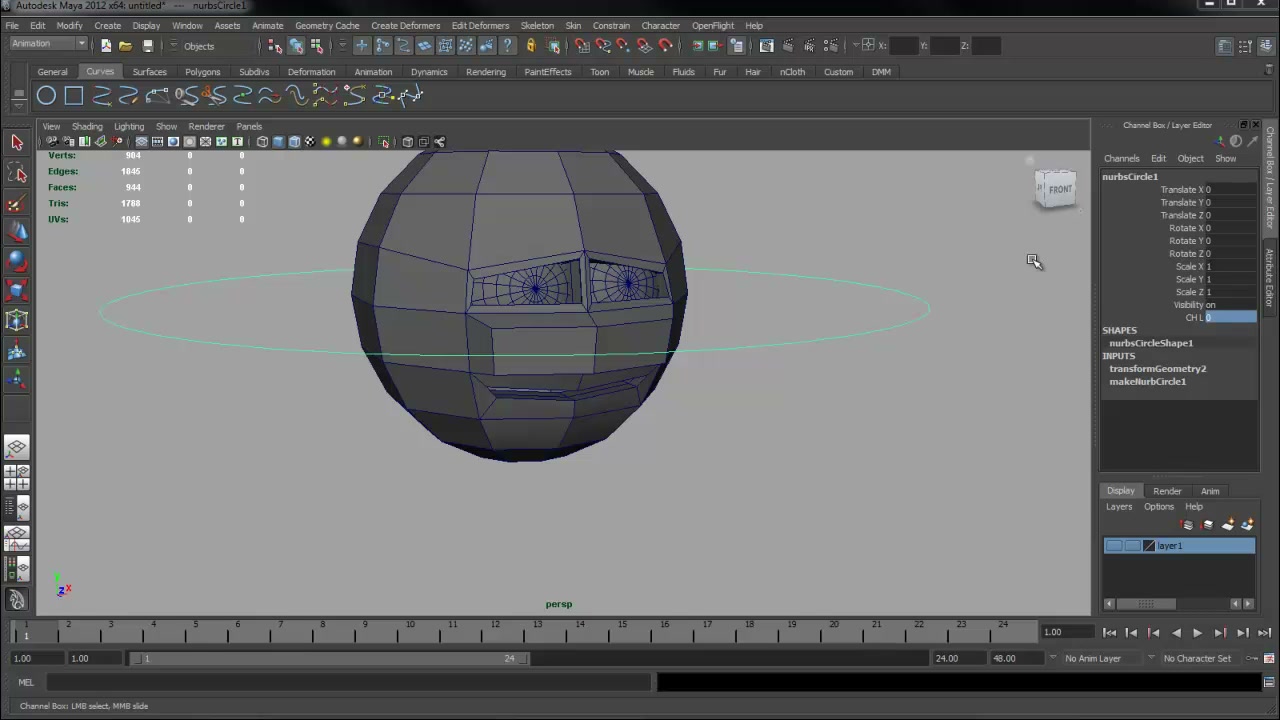Open the Animation menu set dropdown
The height and width of the screenshot is (720, 1280).
48,44
